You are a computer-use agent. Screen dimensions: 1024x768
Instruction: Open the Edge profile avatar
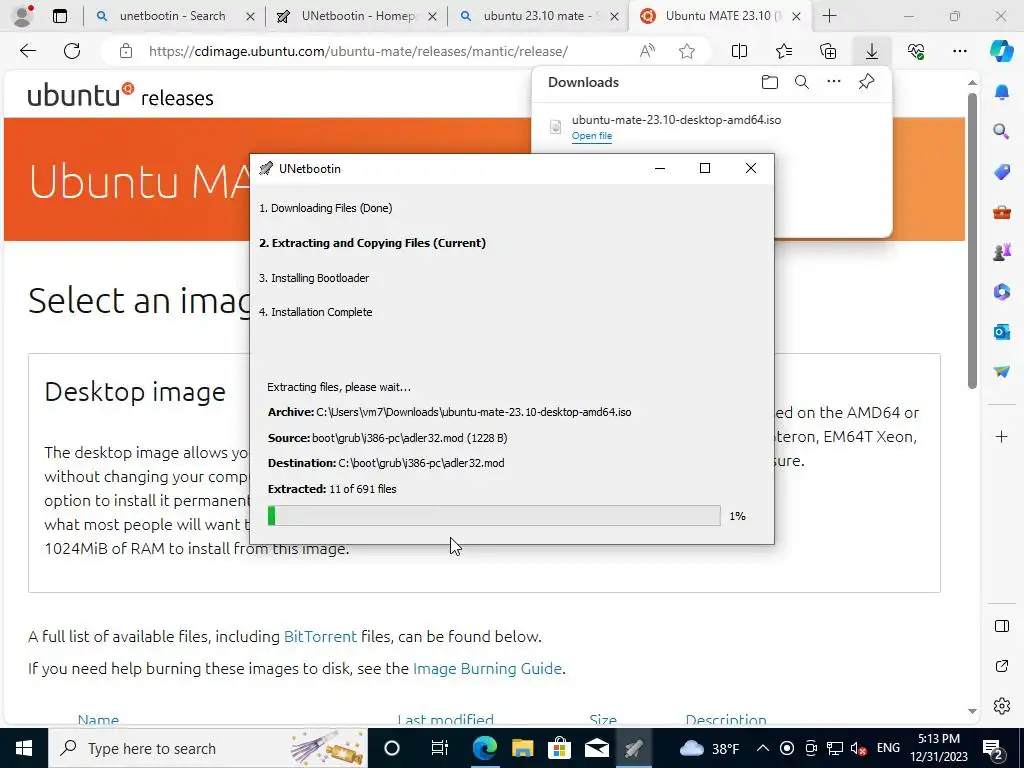tap(22, 16)
